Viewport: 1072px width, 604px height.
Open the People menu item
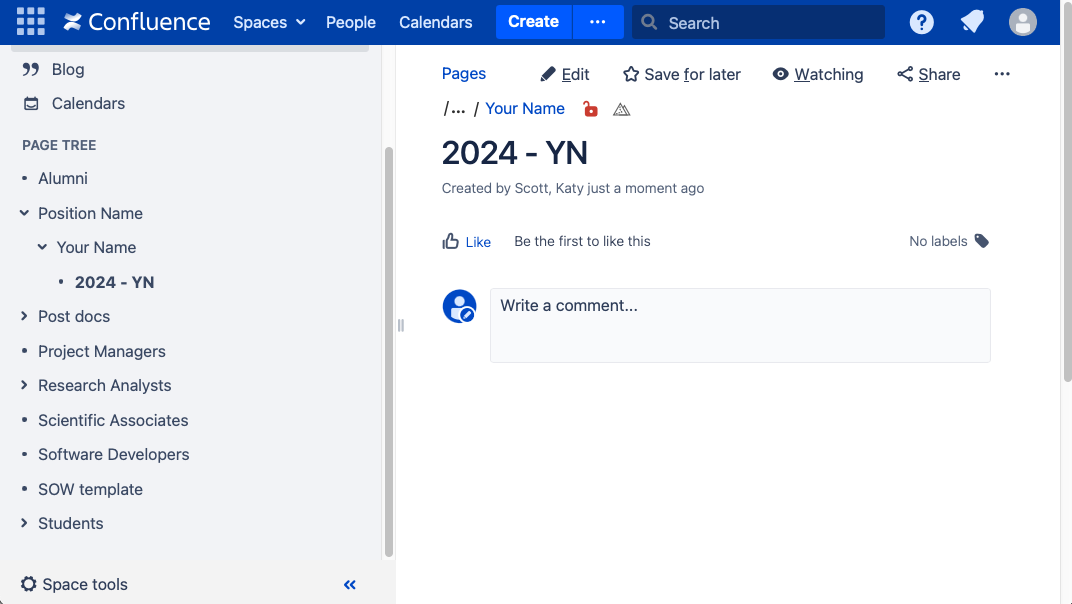(351, 22)
